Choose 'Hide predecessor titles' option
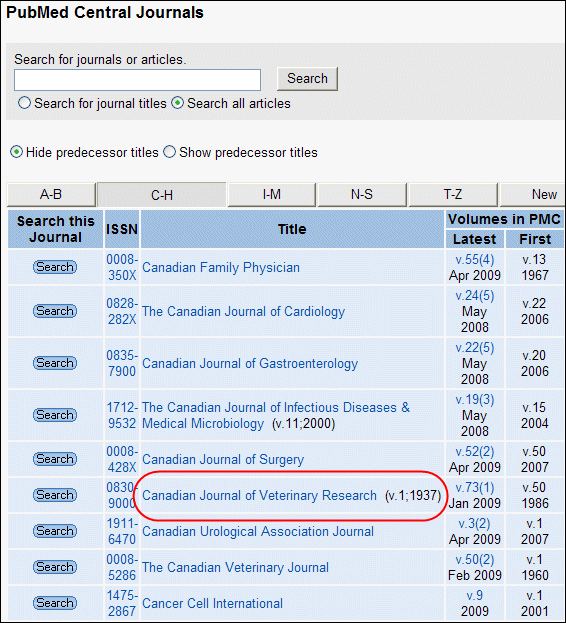 (16, 152)
